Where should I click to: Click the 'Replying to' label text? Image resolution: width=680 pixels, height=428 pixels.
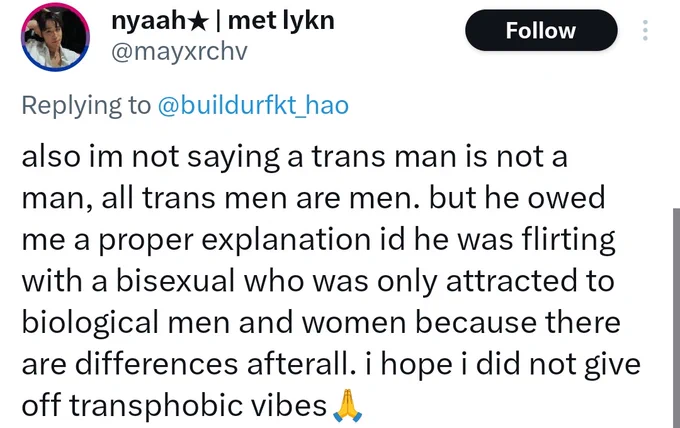point(86,105)
